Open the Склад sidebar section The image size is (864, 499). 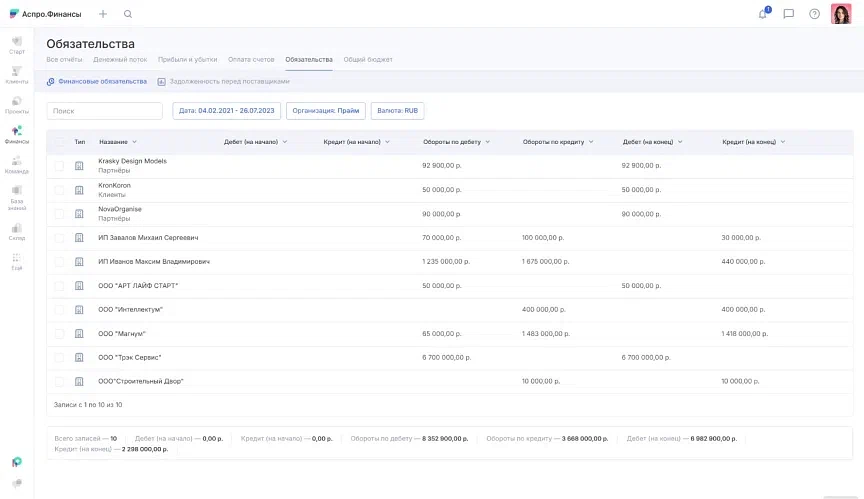(17, 232)
